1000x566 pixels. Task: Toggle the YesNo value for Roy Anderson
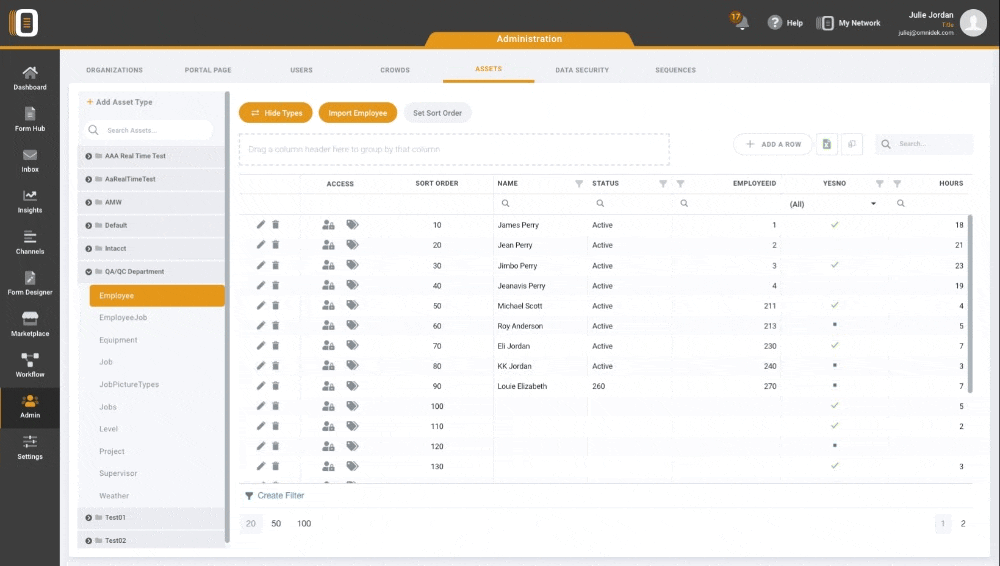[x=834, y=326]
